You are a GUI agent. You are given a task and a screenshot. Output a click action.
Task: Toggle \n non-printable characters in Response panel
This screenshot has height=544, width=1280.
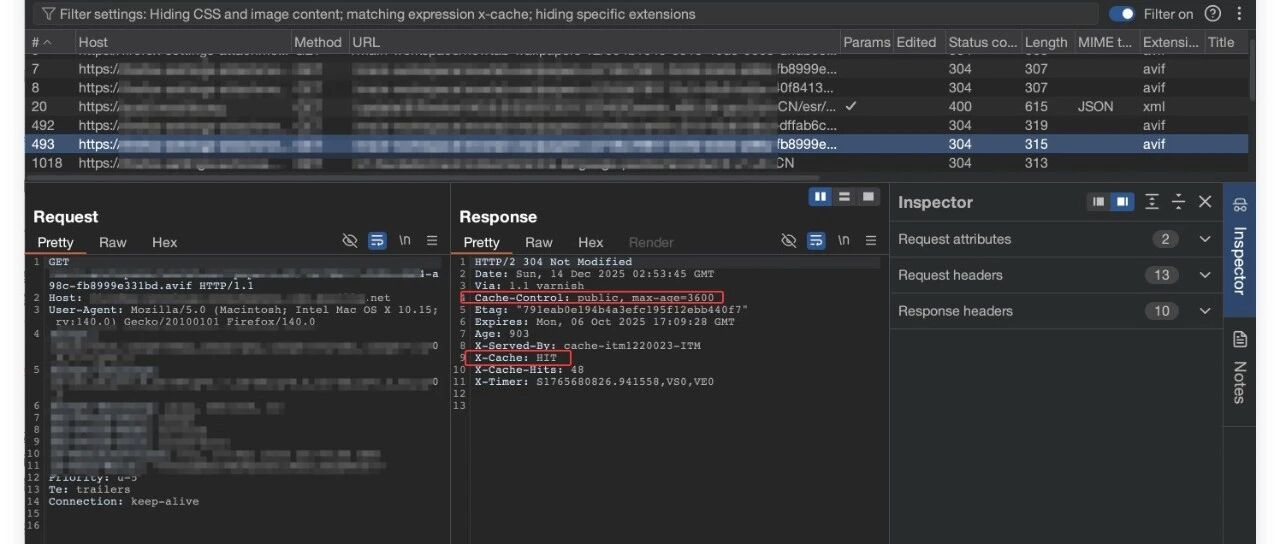(x=844, y=241)
